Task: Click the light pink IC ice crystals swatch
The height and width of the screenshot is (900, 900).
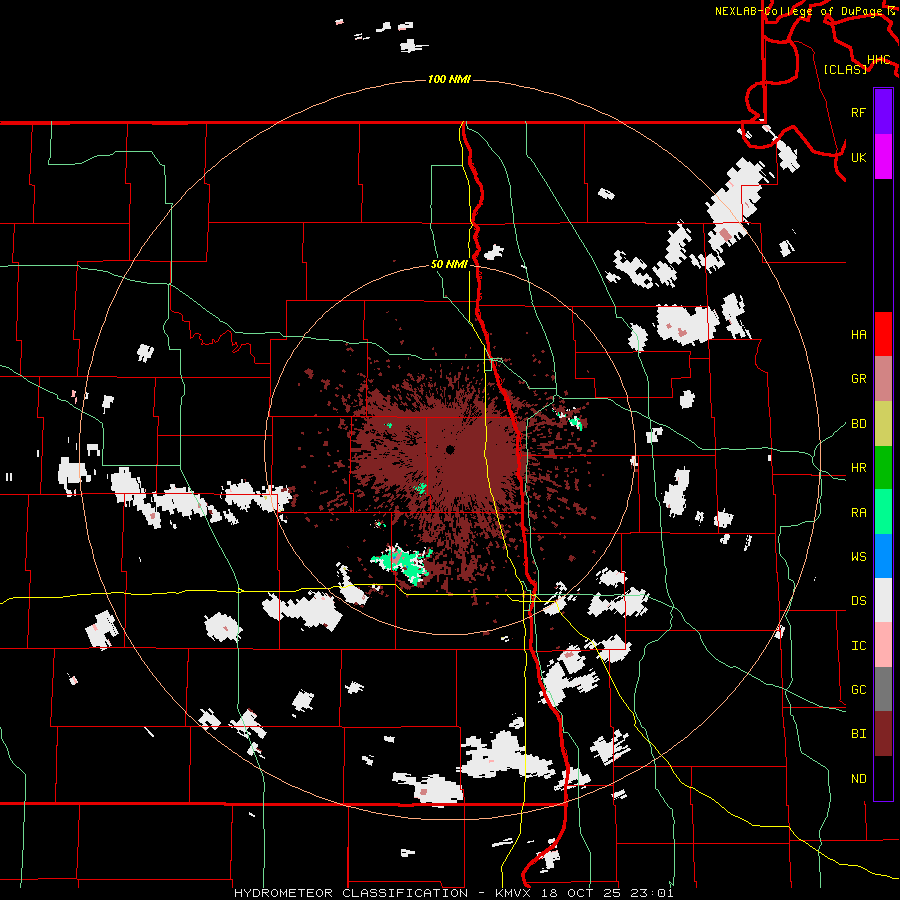Action: point(883,645)
